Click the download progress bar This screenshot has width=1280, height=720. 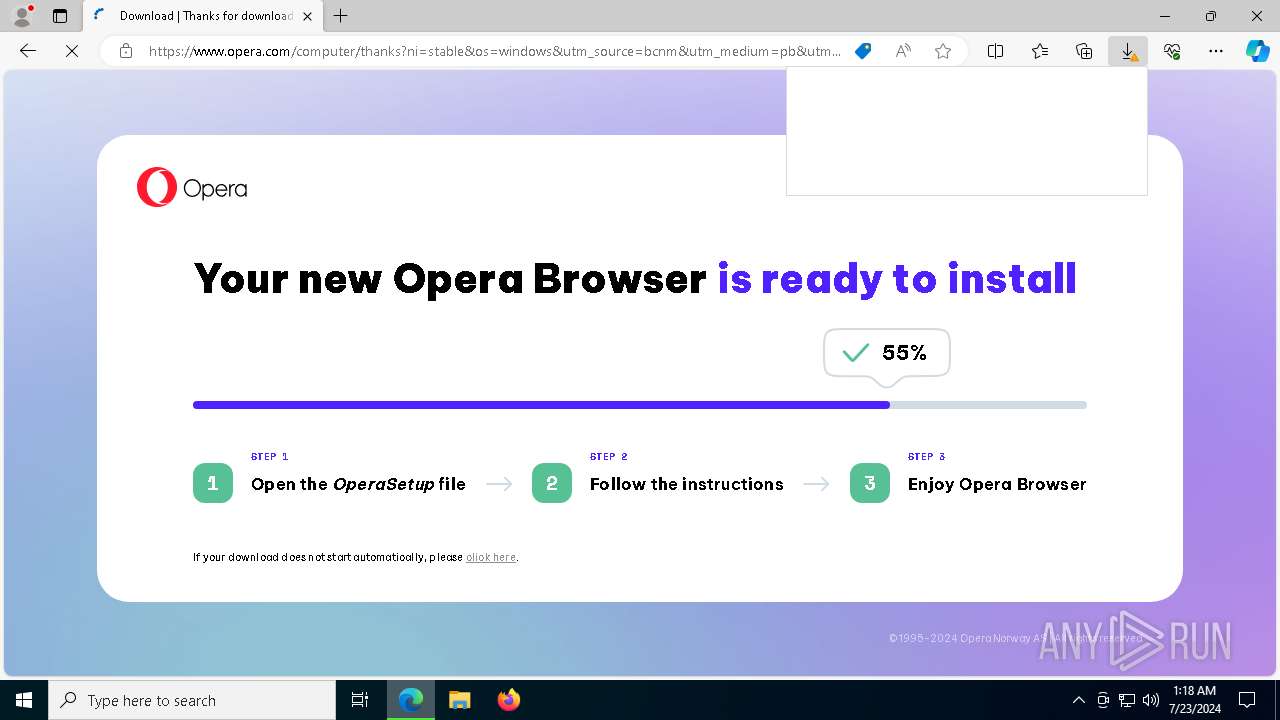(640, 405)
